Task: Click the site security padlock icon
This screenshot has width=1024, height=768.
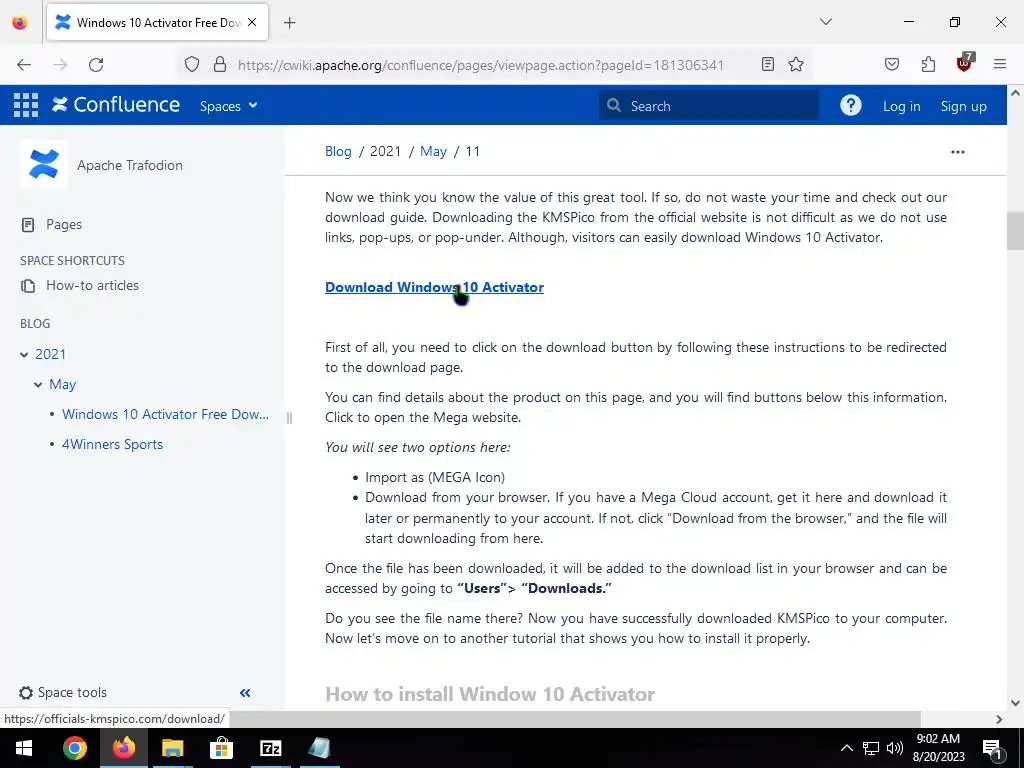Action: click(220, 65)
